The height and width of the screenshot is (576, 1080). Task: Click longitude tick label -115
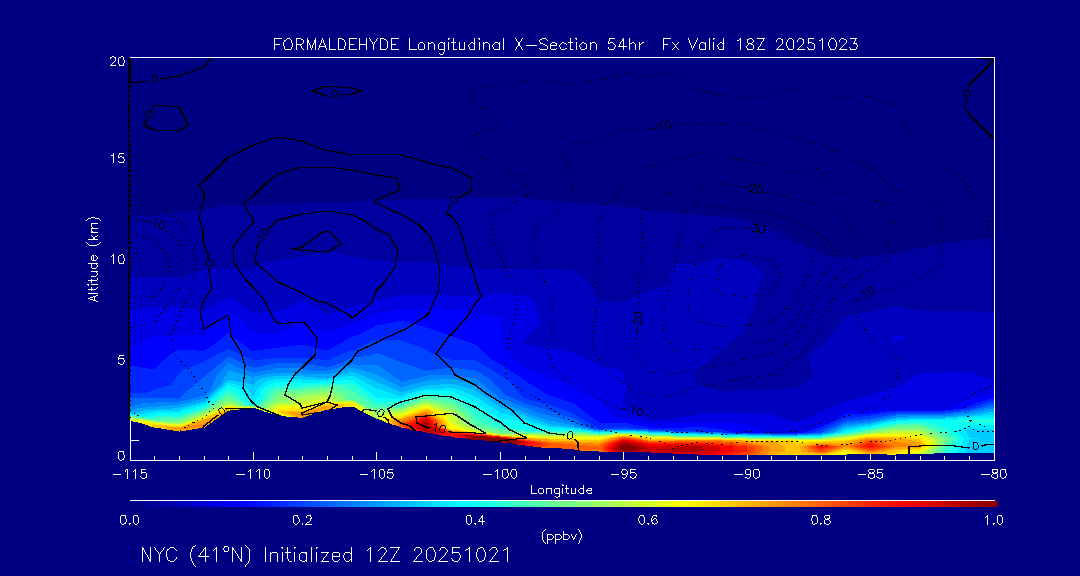coord(129,475)
